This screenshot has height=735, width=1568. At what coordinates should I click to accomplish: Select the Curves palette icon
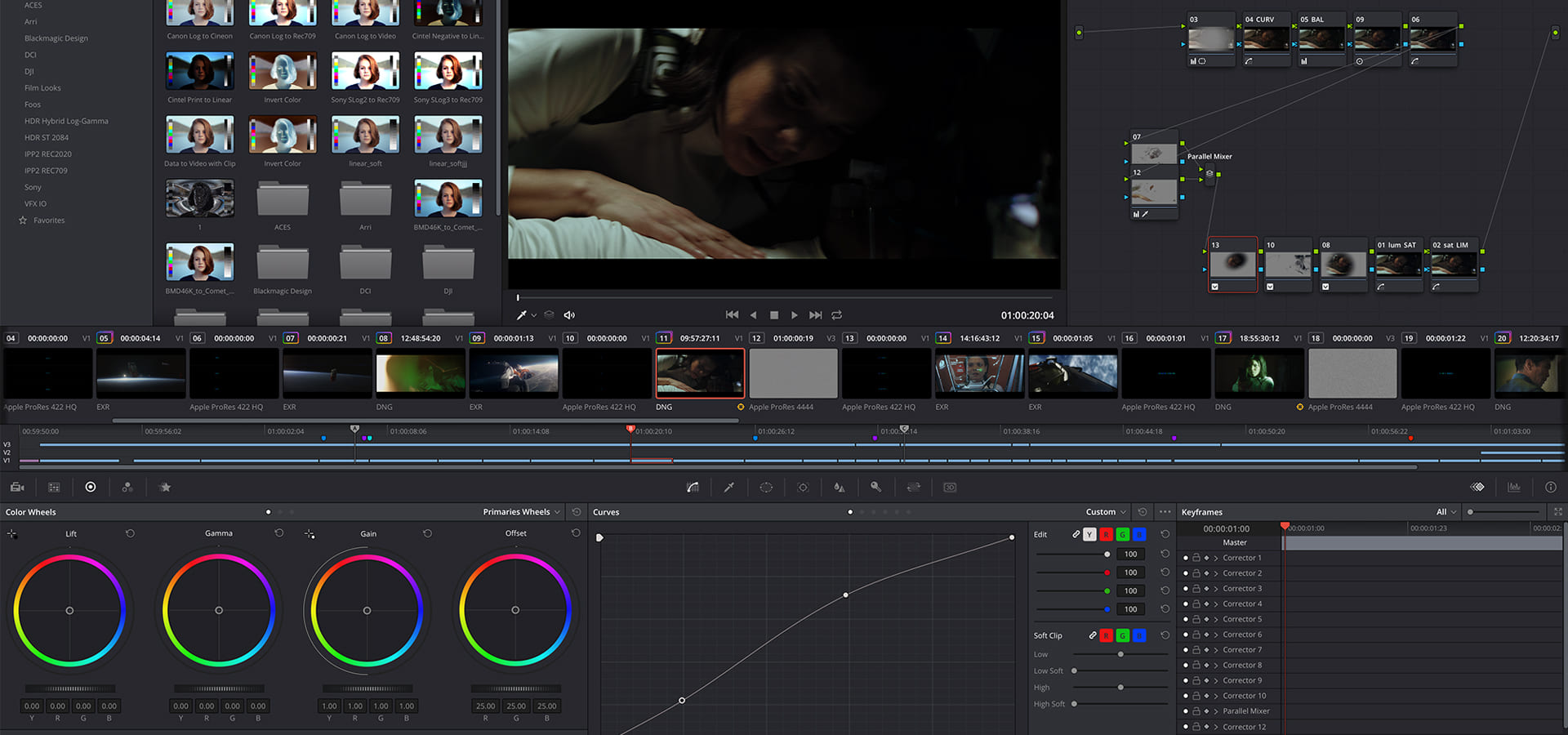pyautogui.click(x=693, y=487)
